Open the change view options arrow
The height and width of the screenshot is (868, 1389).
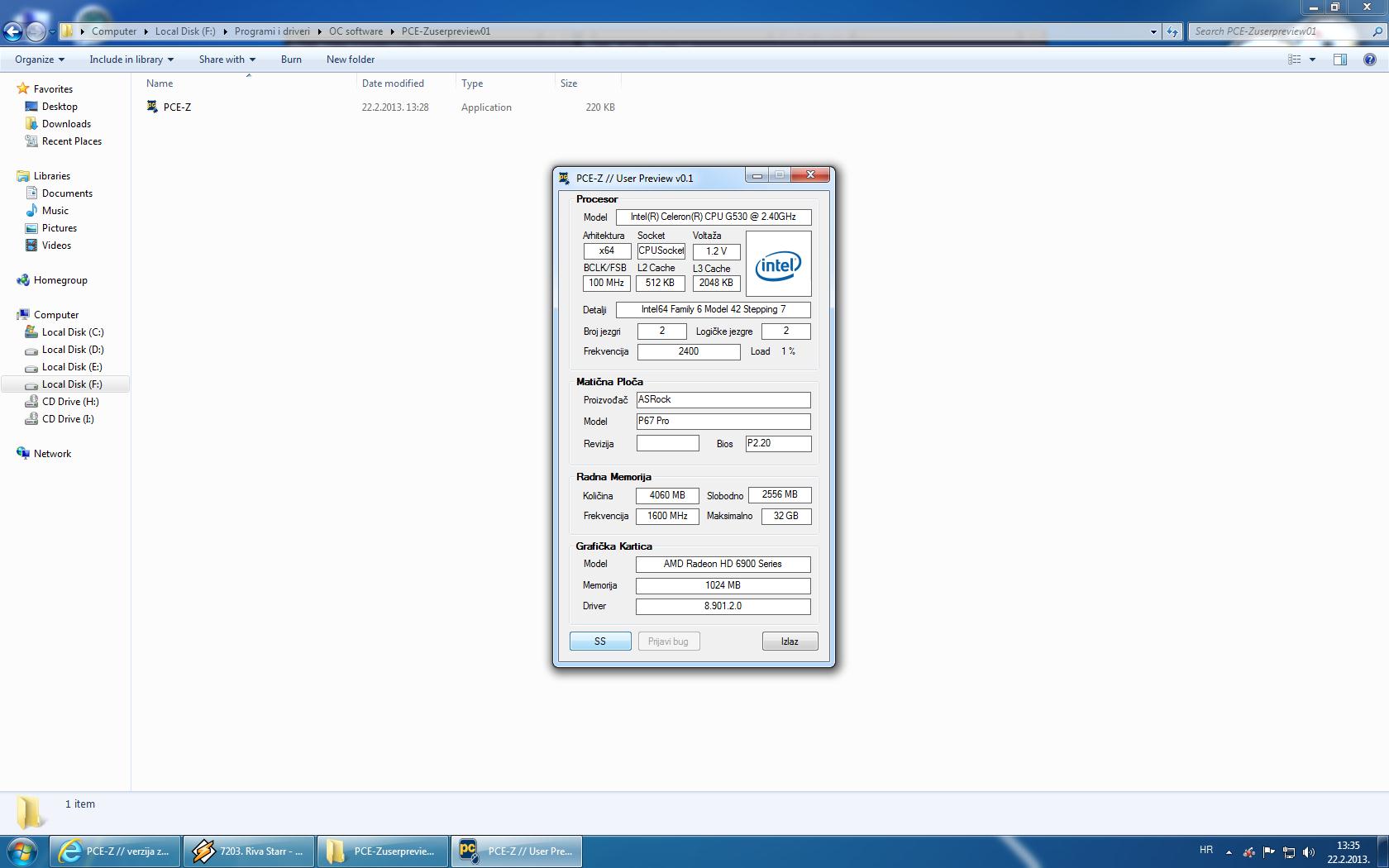(x=1312, y=60)
